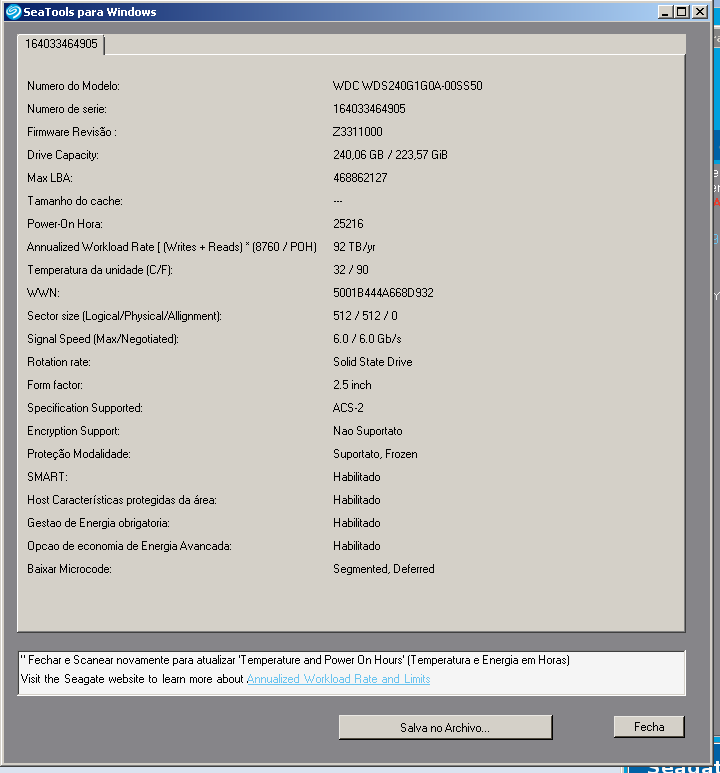Click Power-On Hora value 25216

348,224
